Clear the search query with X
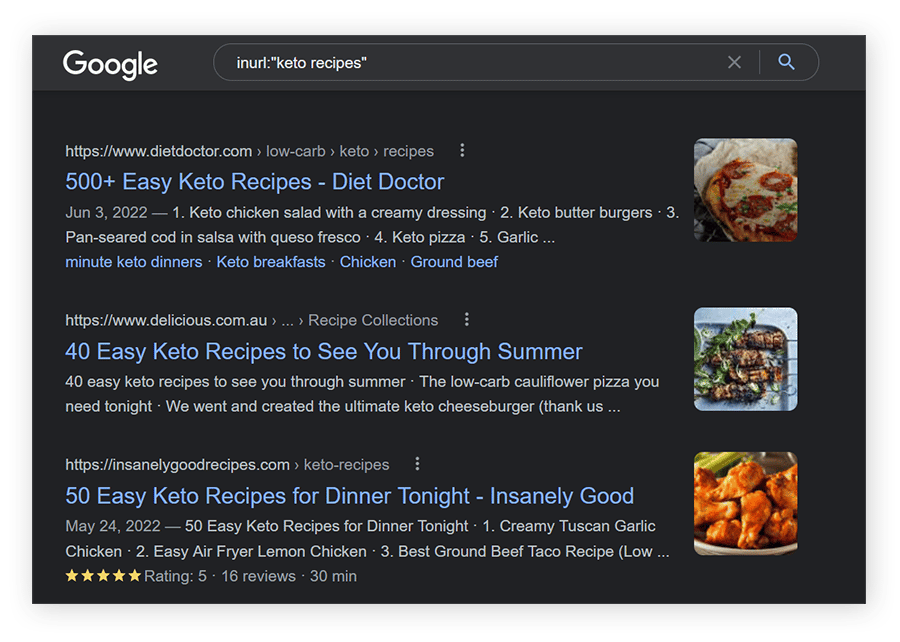The width and height of the screenshot is (900, 642). (x=734, y=63)
